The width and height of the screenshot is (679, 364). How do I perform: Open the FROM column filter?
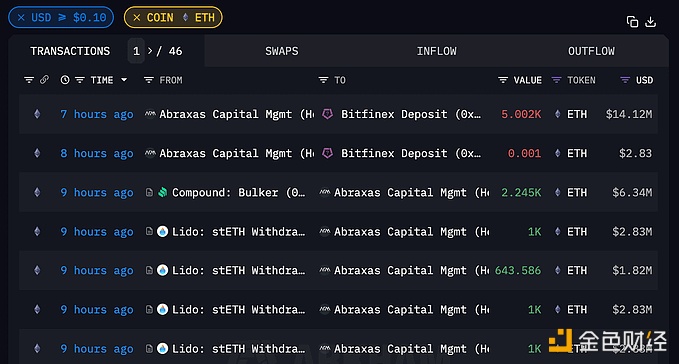(149, 80)
